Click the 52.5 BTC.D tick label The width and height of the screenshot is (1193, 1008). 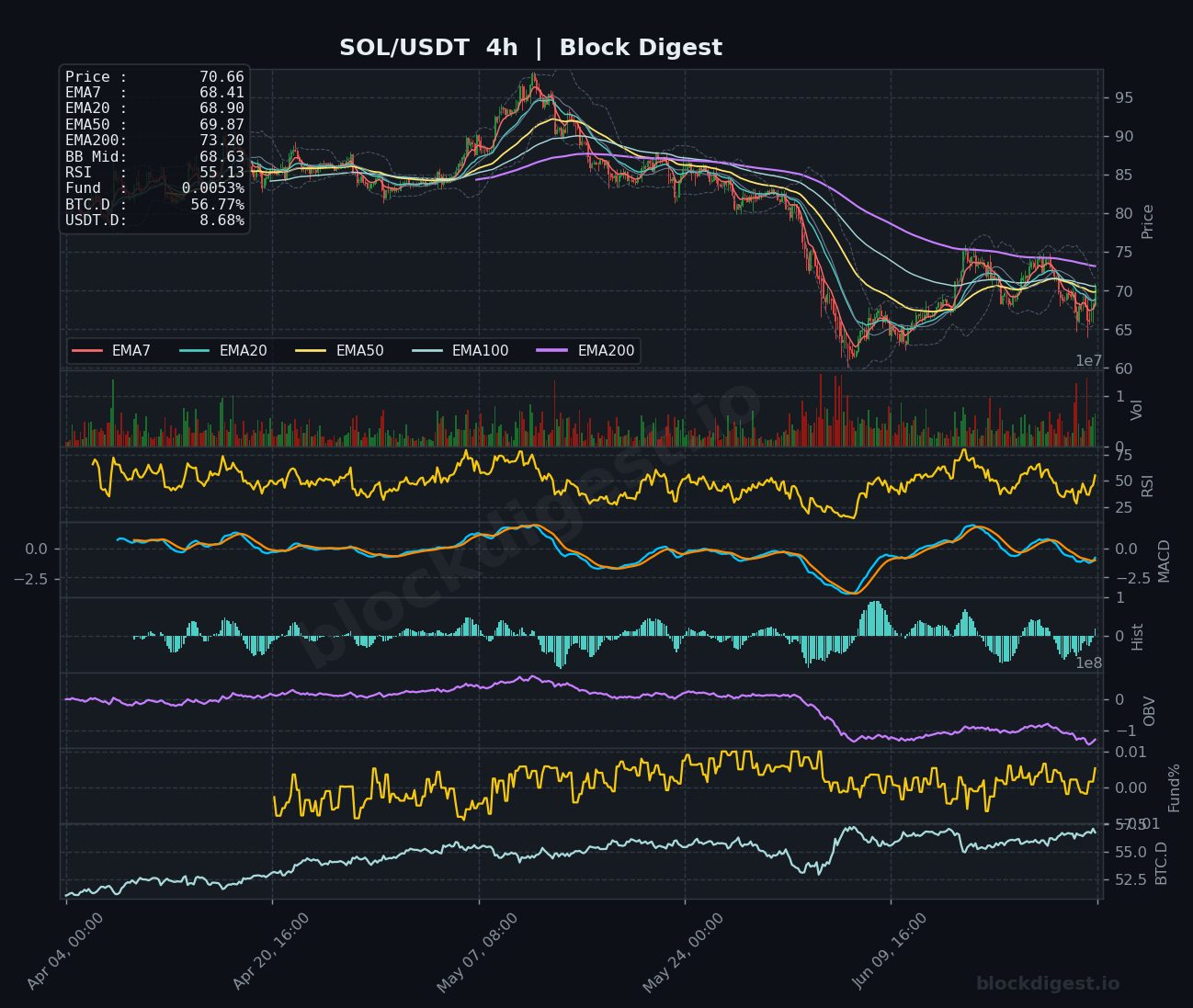pos(1131,880)
